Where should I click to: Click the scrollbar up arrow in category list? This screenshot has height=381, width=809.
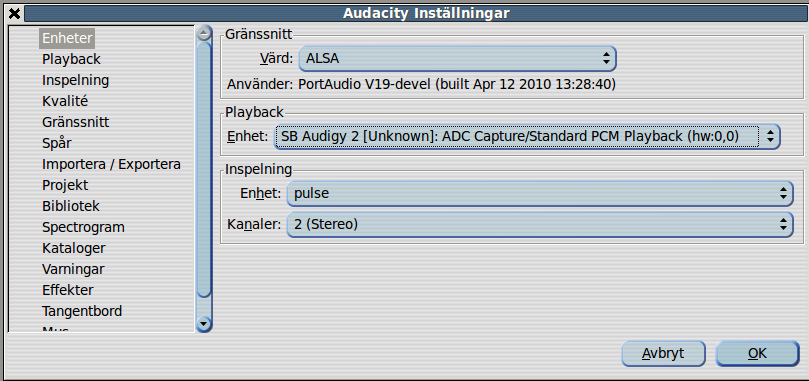[x=204, y=34]
